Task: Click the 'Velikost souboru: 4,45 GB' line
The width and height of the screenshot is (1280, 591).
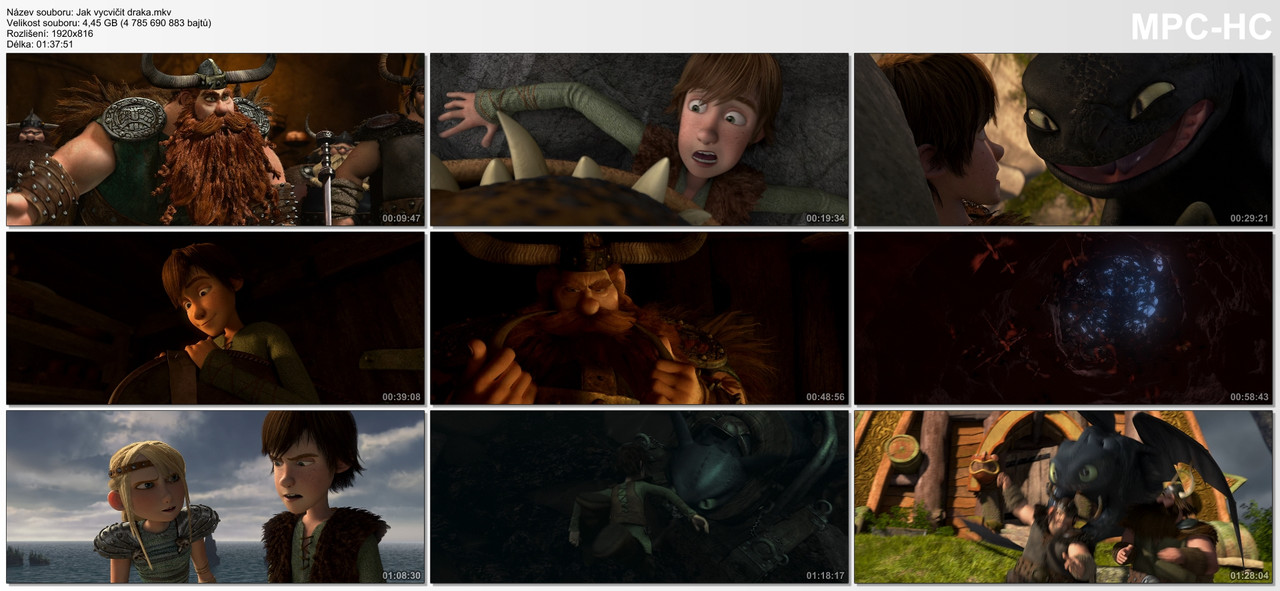Action: coord(108,22)
